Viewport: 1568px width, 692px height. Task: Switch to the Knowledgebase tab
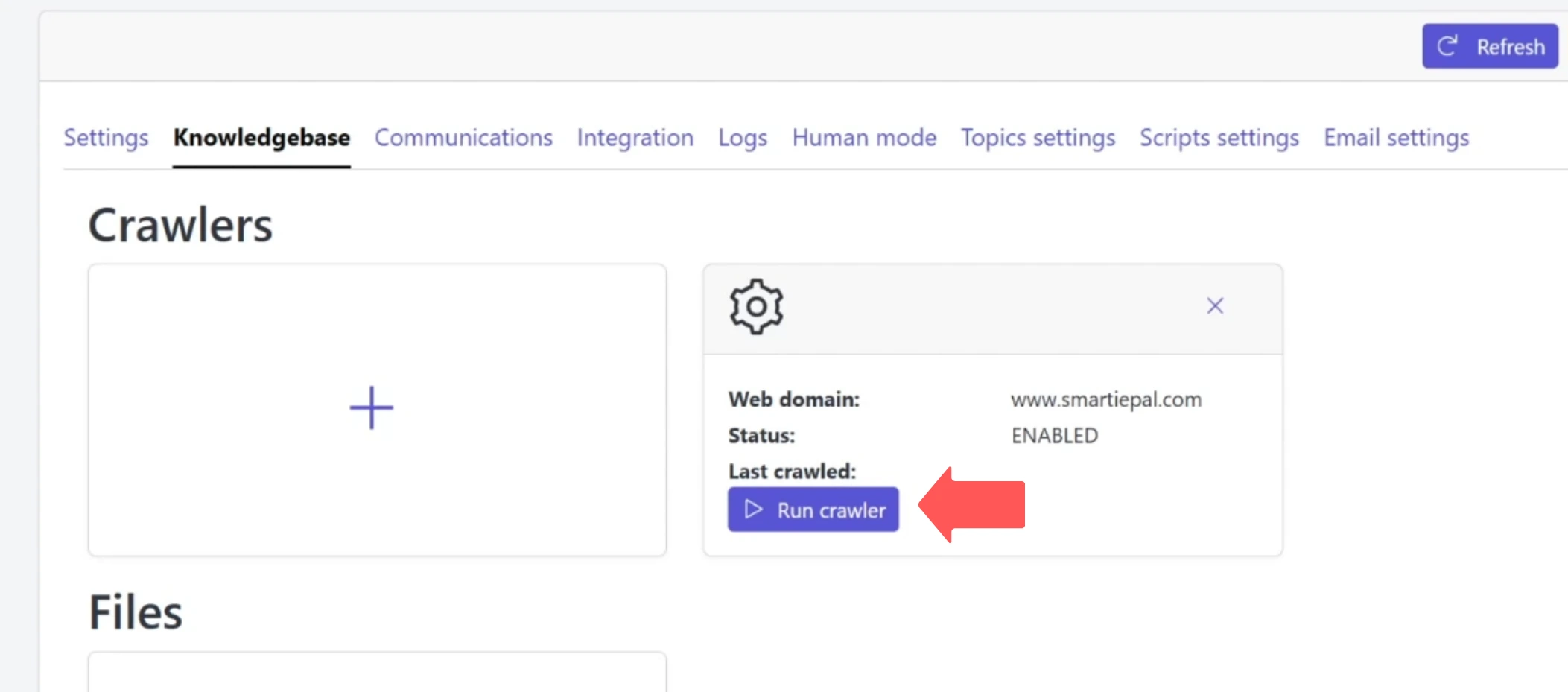click(x=261, y=138)
